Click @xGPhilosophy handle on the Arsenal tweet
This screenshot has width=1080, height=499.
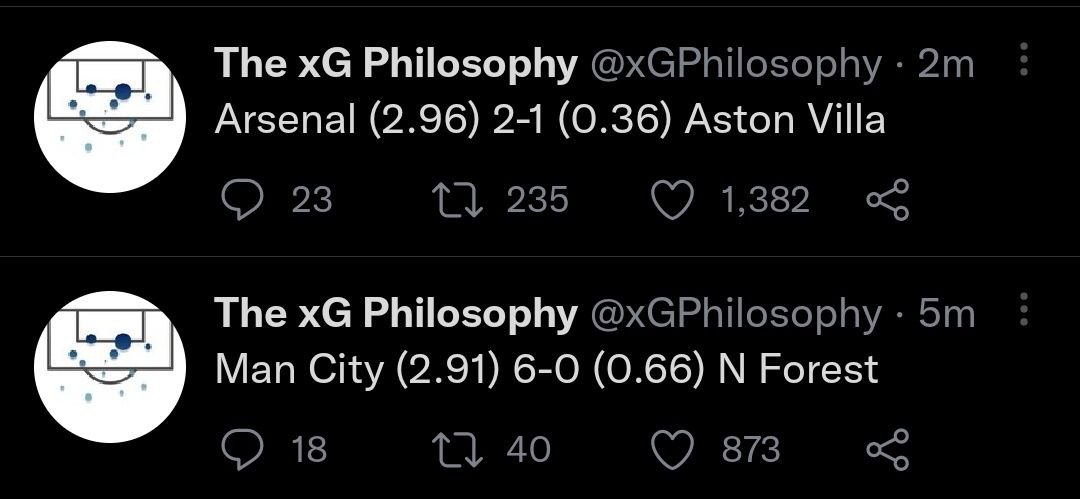coord(738,64)
